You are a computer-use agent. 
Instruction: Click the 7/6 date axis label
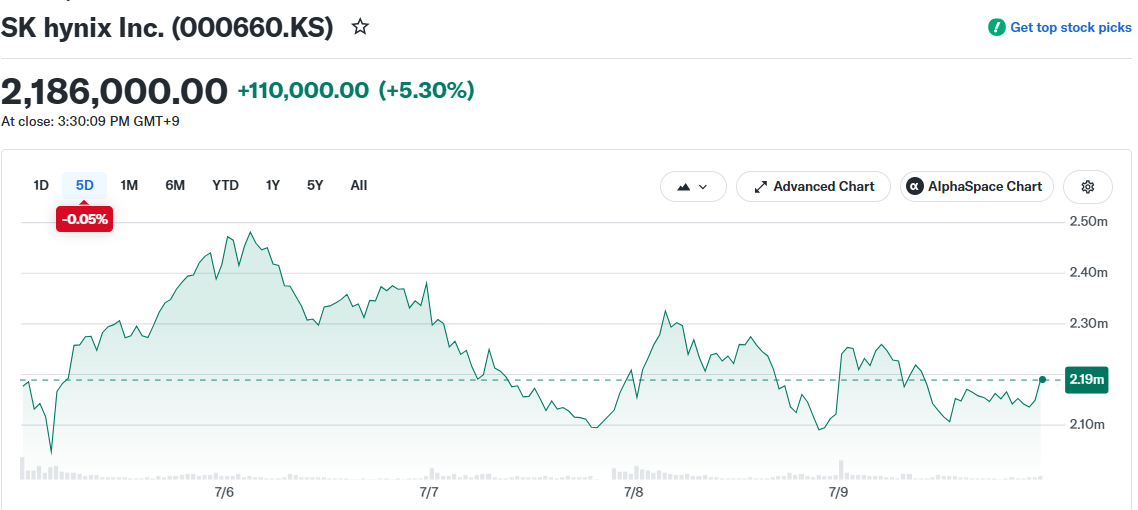point(224,493)
